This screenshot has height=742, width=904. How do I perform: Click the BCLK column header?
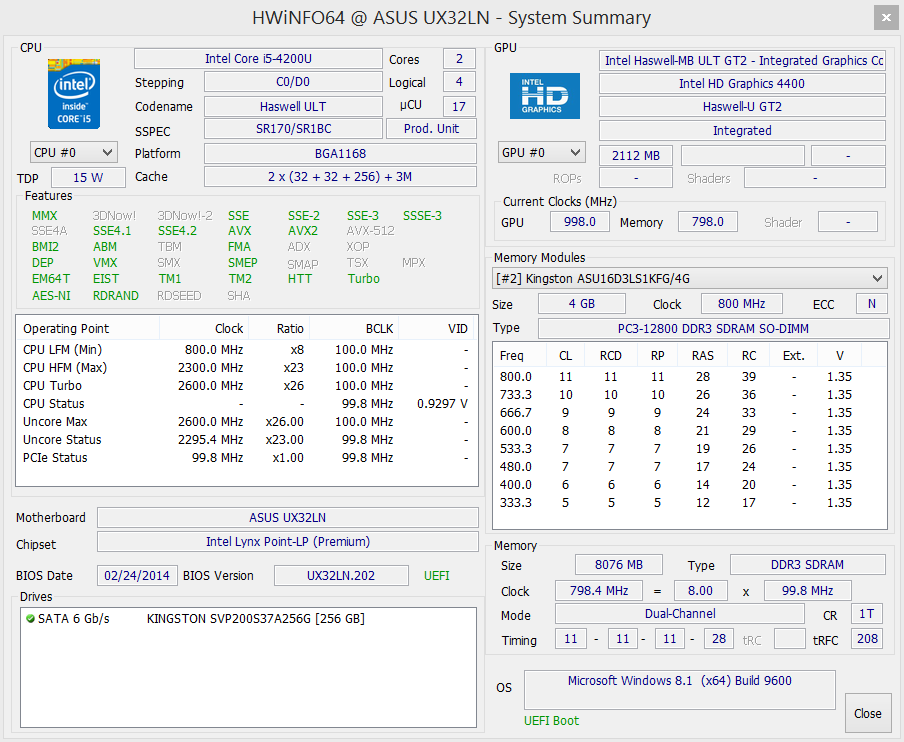coord(354,329)
